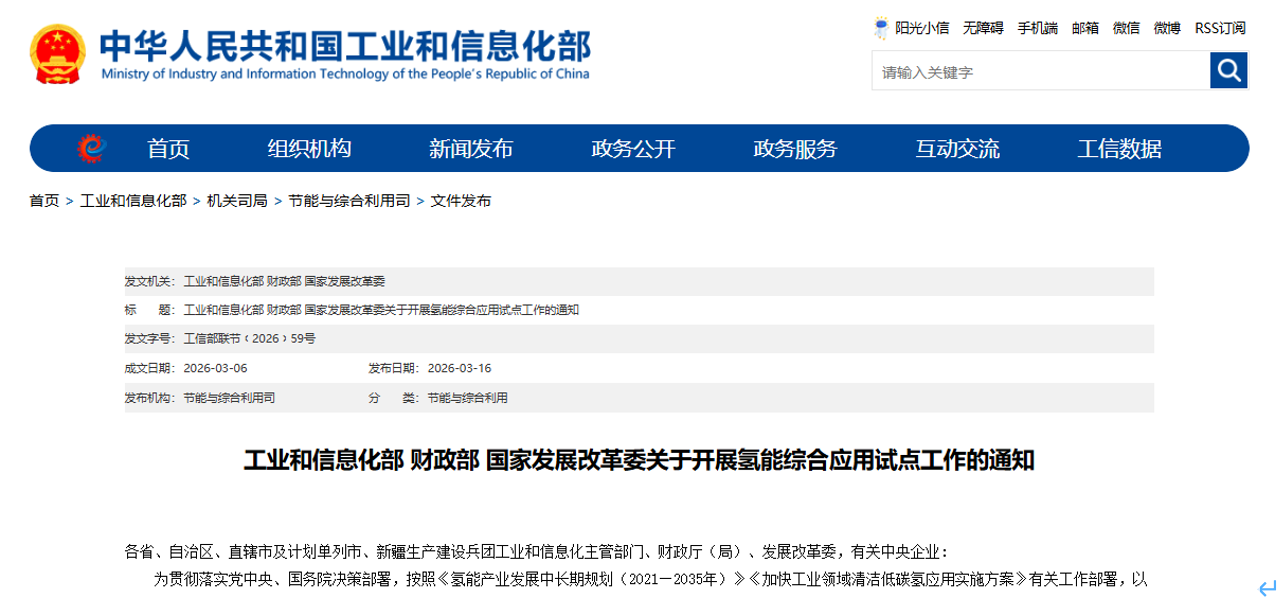Viewport: 1278px width, 606px height.
Task: Open the 工信数据 navigation item
Action: [1119, 148]
